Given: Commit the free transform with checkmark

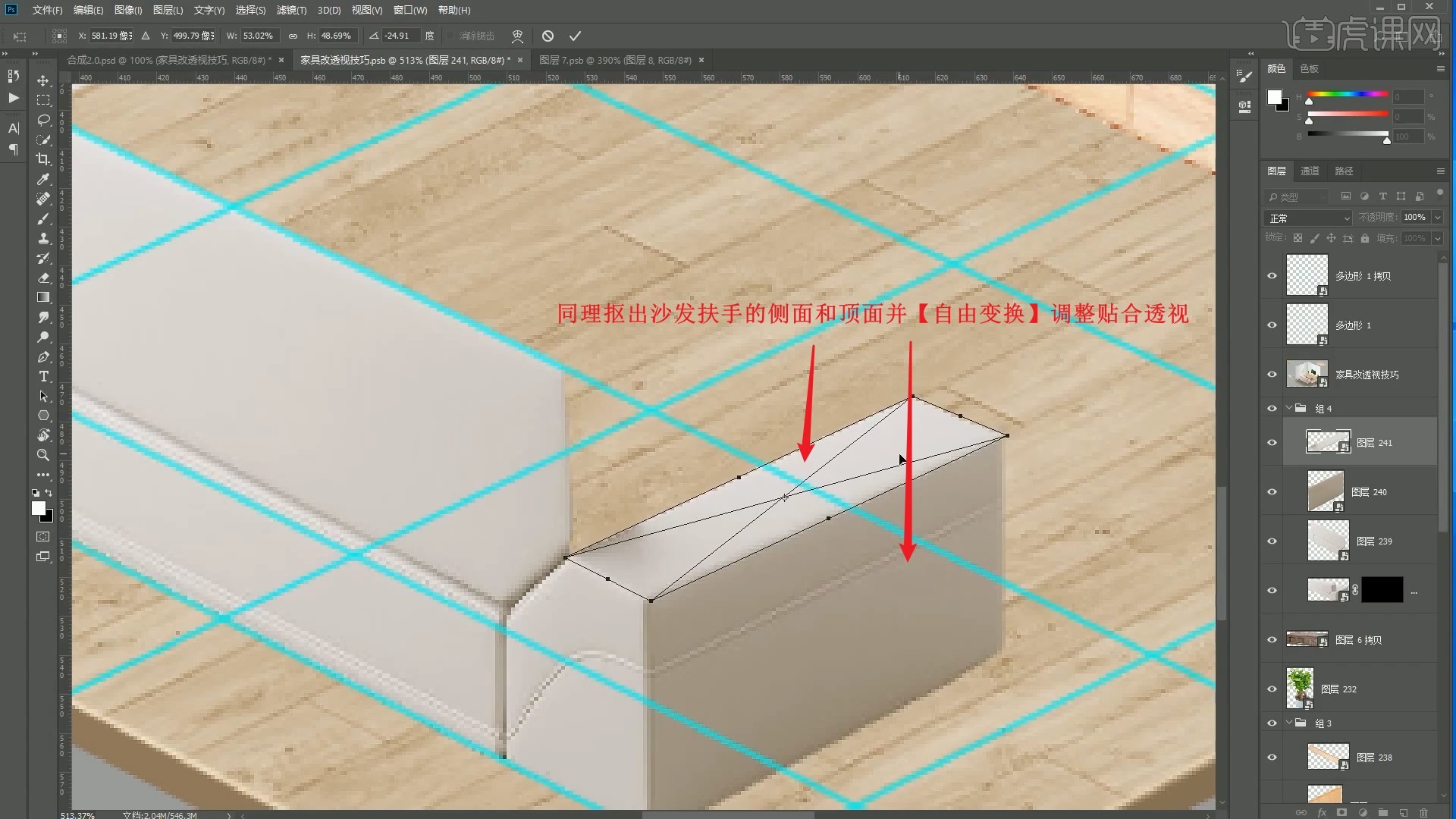Looking at the screenshot, I should [575, 36].
